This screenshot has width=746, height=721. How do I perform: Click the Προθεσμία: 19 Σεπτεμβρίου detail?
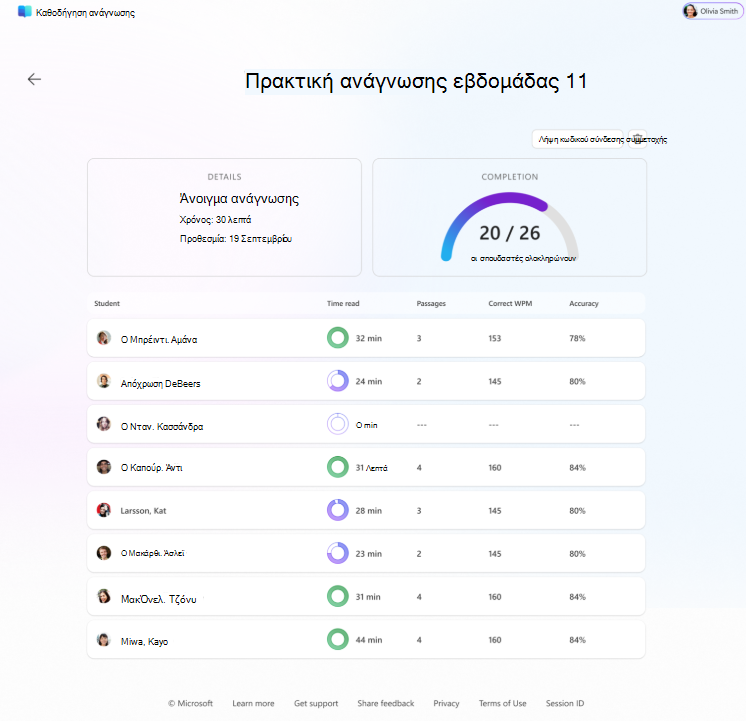click(x=236, y=239)
